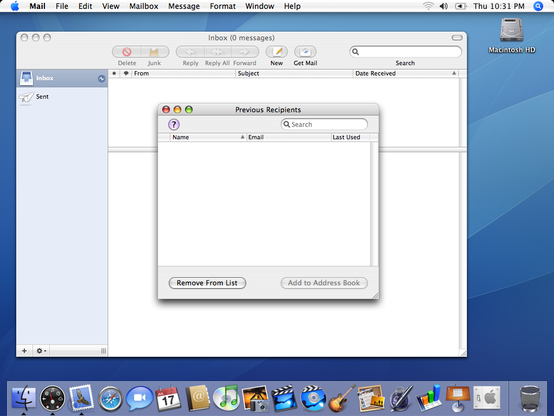Launch GarageBand from the Dock
This screenshot has height=416, width=554.
[341, 398]
